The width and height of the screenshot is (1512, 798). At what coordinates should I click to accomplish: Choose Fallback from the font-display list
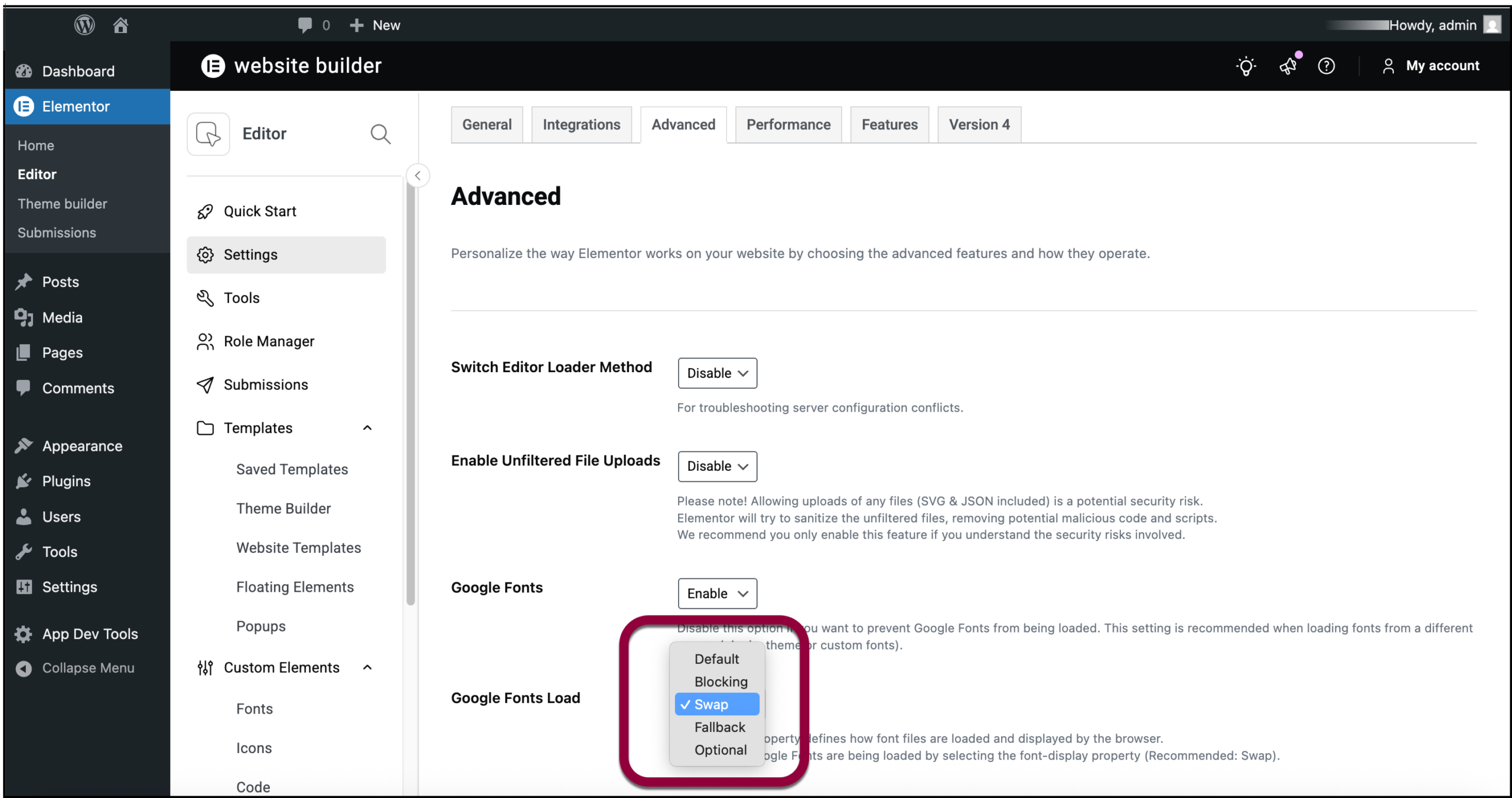[x=719, y=727]
